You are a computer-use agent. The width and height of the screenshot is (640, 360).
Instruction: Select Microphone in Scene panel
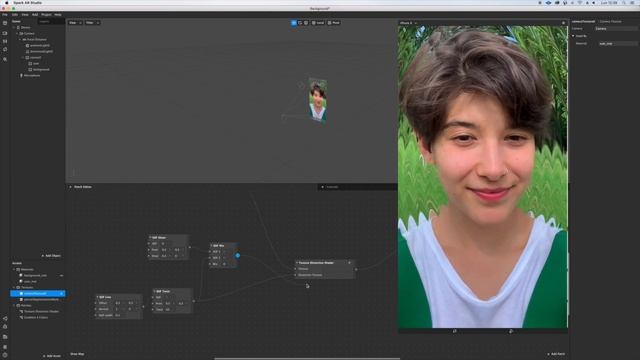31,76
